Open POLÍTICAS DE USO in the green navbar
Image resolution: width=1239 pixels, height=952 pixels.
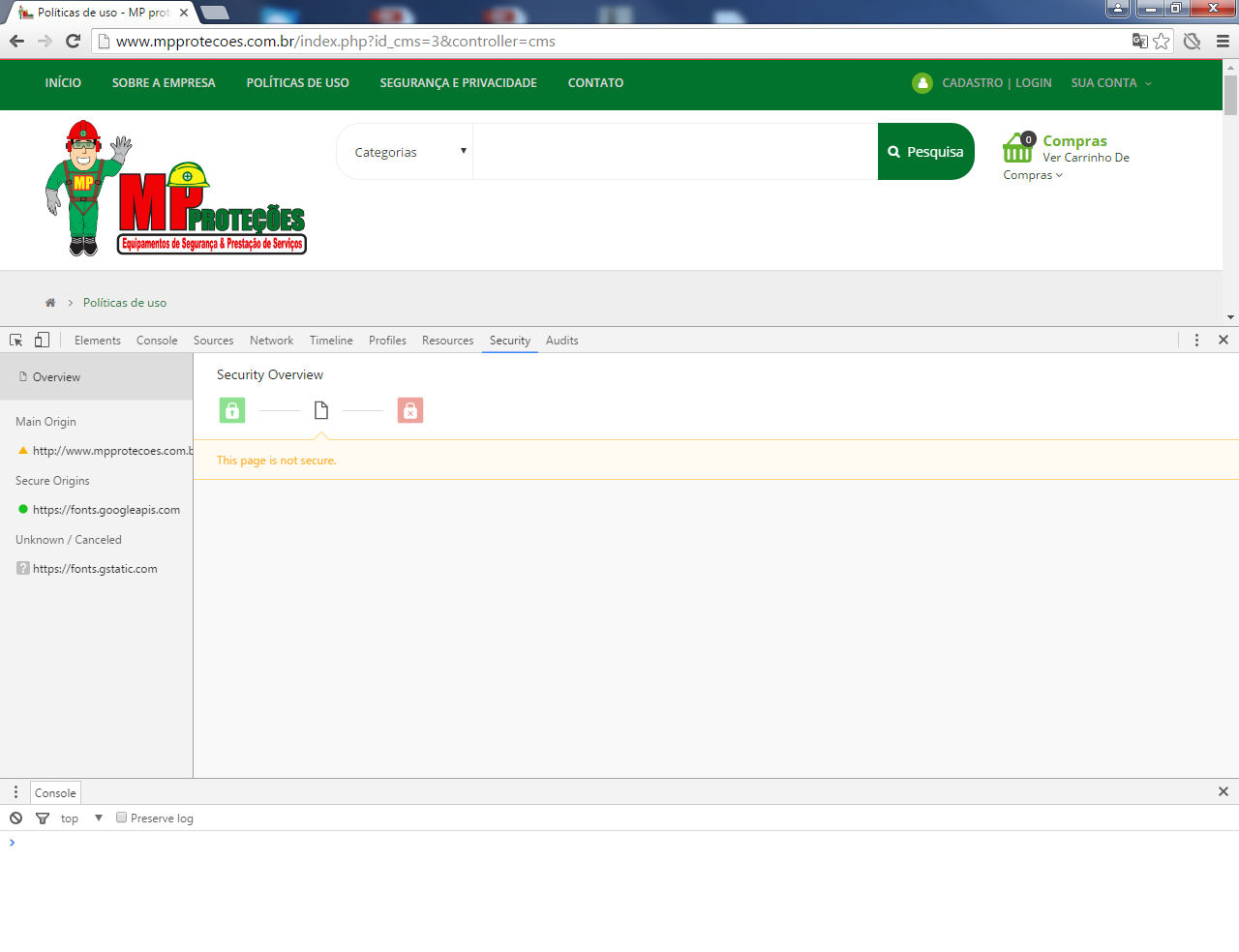coord(297,83)
